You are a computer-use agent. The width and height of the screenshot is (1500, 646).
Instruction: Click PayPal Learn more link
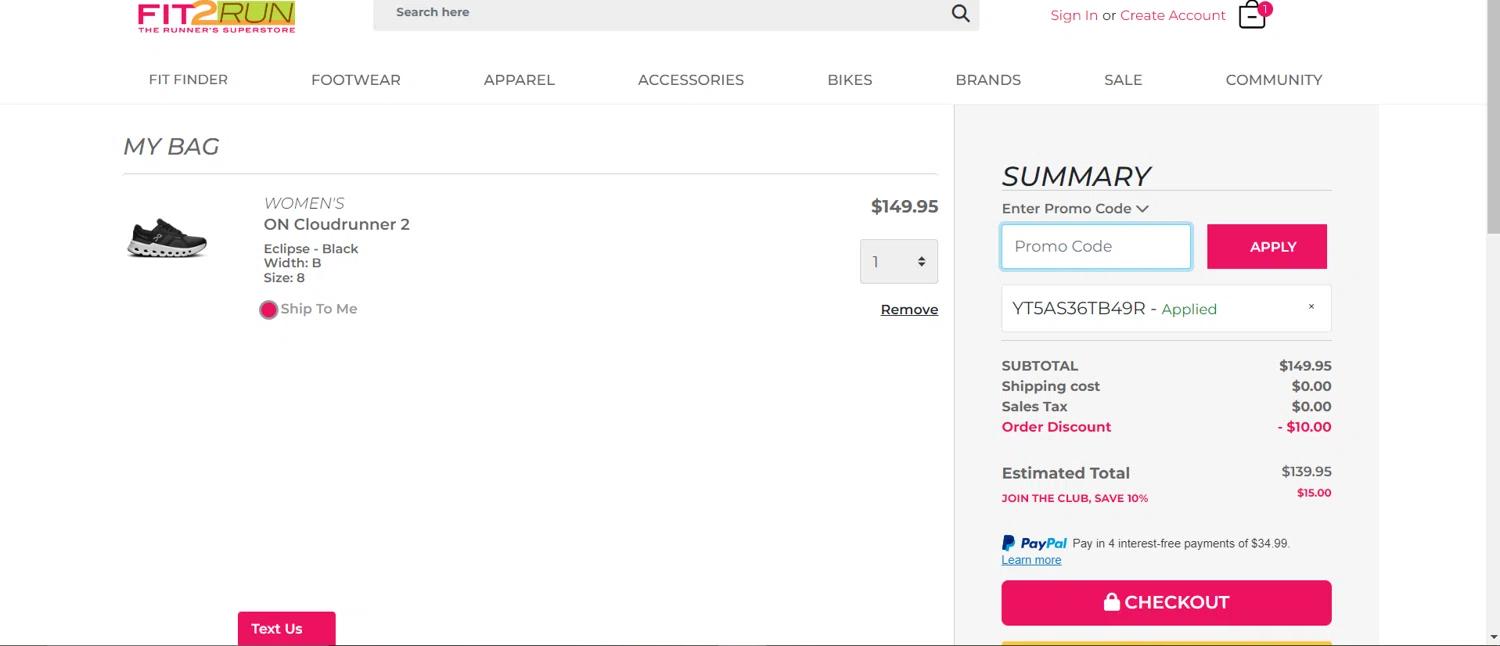point(1031,560)
